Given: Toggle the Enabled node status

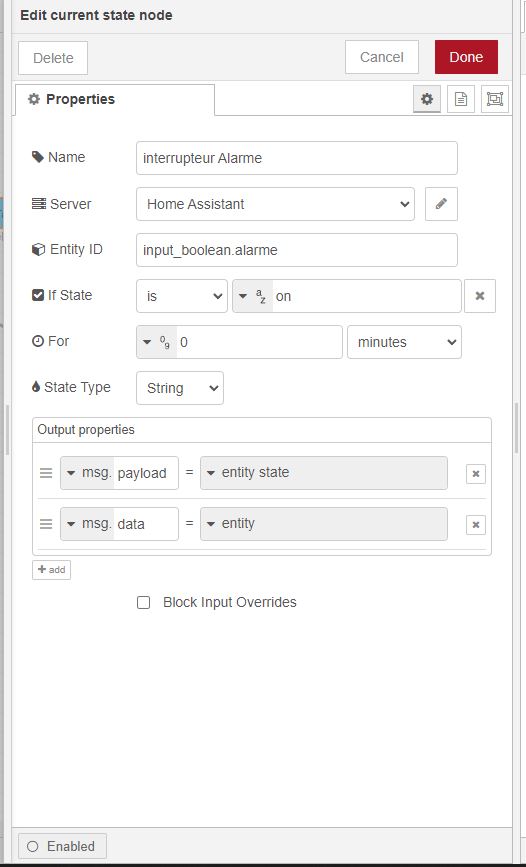Looking at the screenshot, I should pos(63,846).
